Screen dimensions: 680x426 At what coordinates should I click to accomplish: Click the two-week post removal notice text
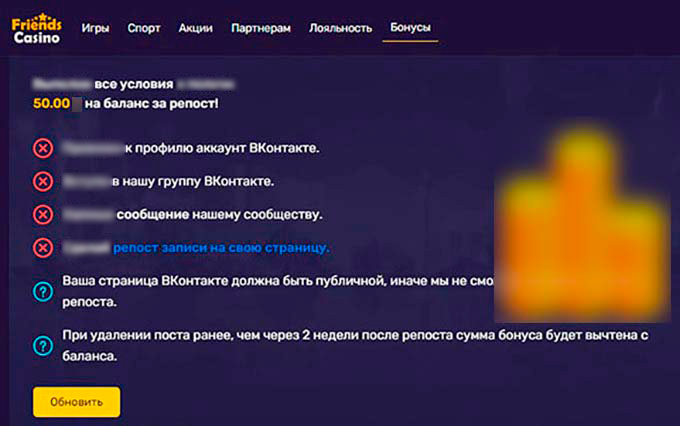(355, 346)
